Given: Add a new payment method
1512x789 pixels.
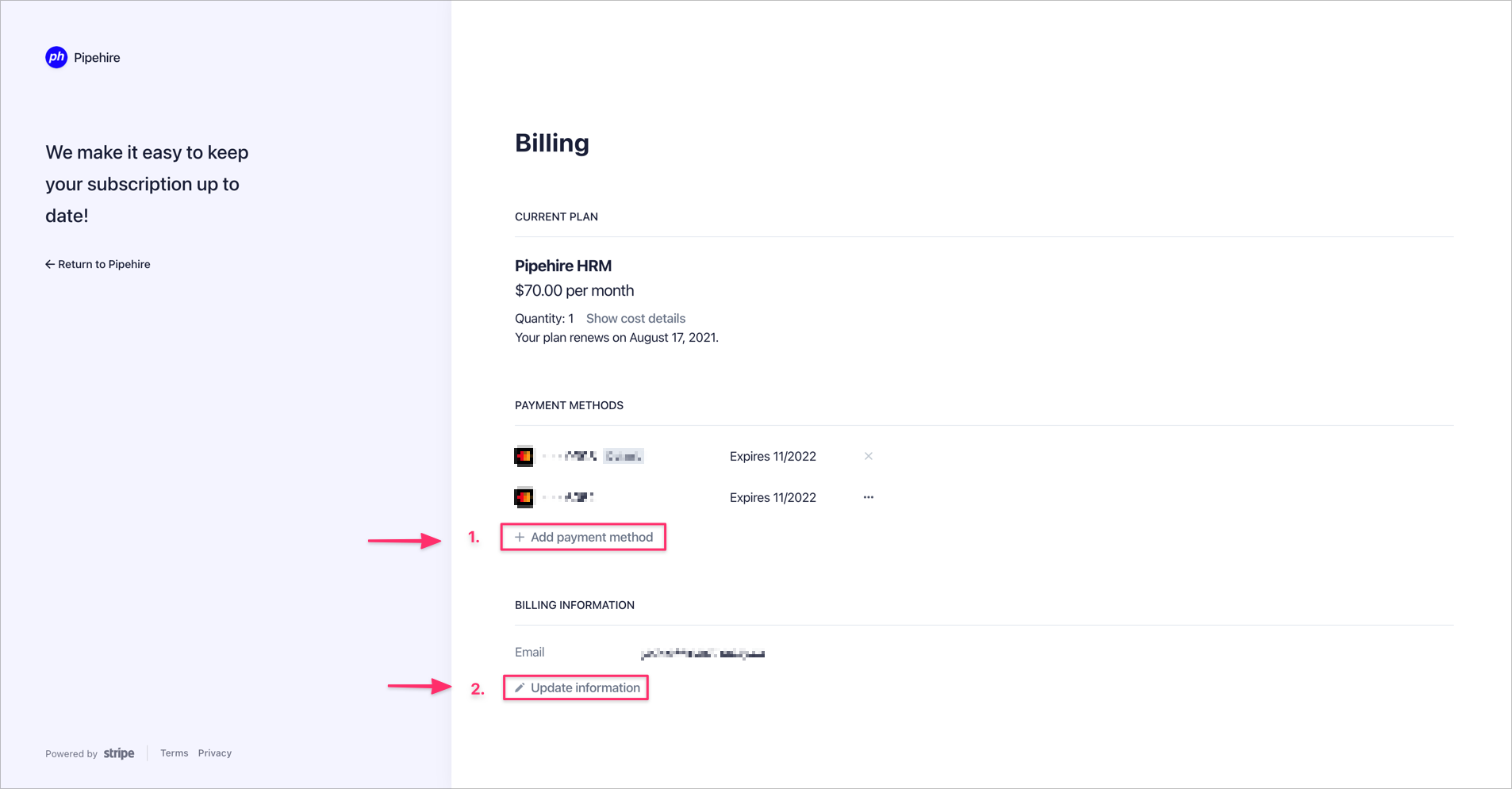Looking at the screenshot, I should click(584, 537).
